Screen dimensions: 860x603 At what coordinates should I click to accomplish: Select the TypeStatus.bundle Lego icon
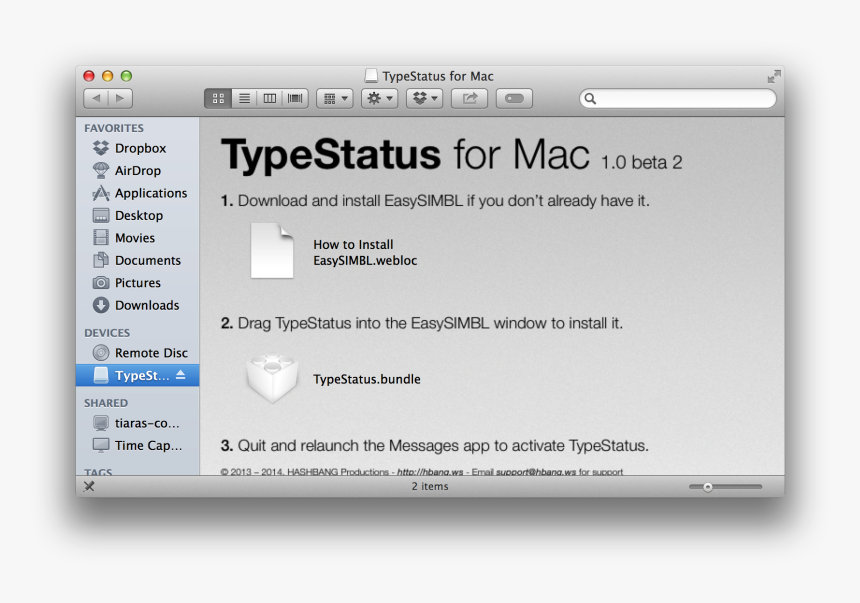(x=272, y=378)
